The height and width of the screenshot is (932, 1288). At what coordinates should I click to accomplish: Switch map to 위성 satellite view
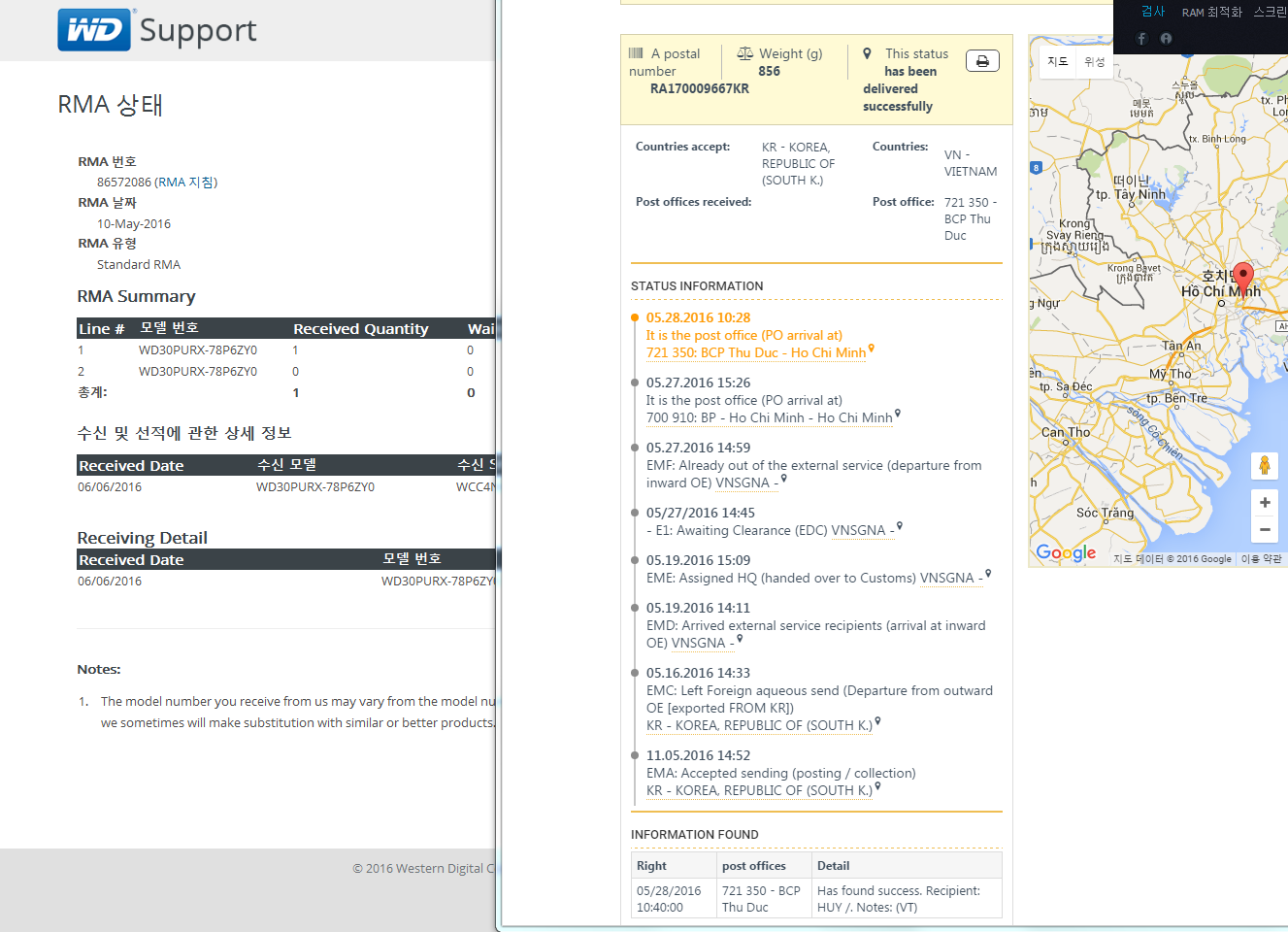[1094, 61]
